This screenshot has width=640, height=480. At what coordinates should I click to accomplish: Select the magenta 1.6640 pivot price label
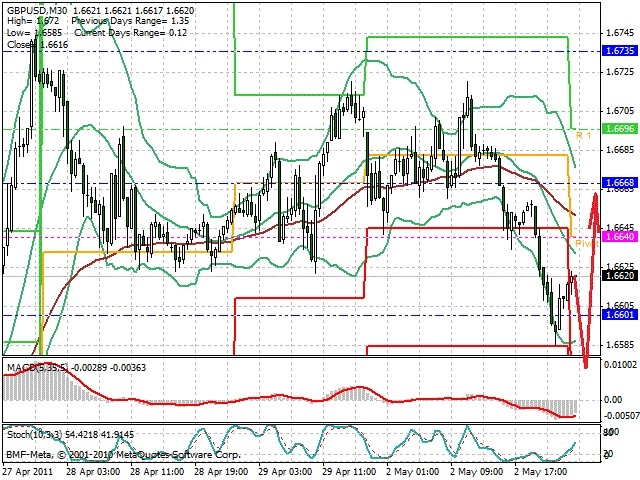point(620,237)
